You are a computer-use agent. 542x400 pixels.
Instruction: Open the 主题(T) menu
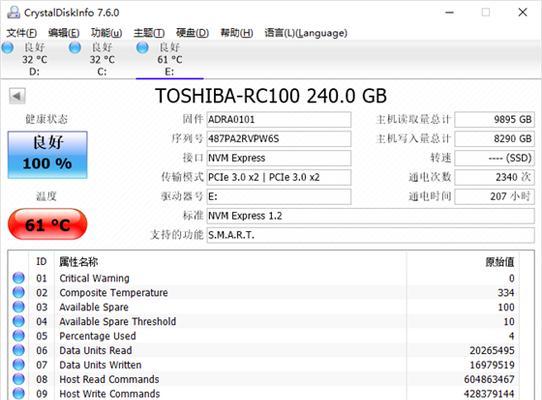pos(149,33)
